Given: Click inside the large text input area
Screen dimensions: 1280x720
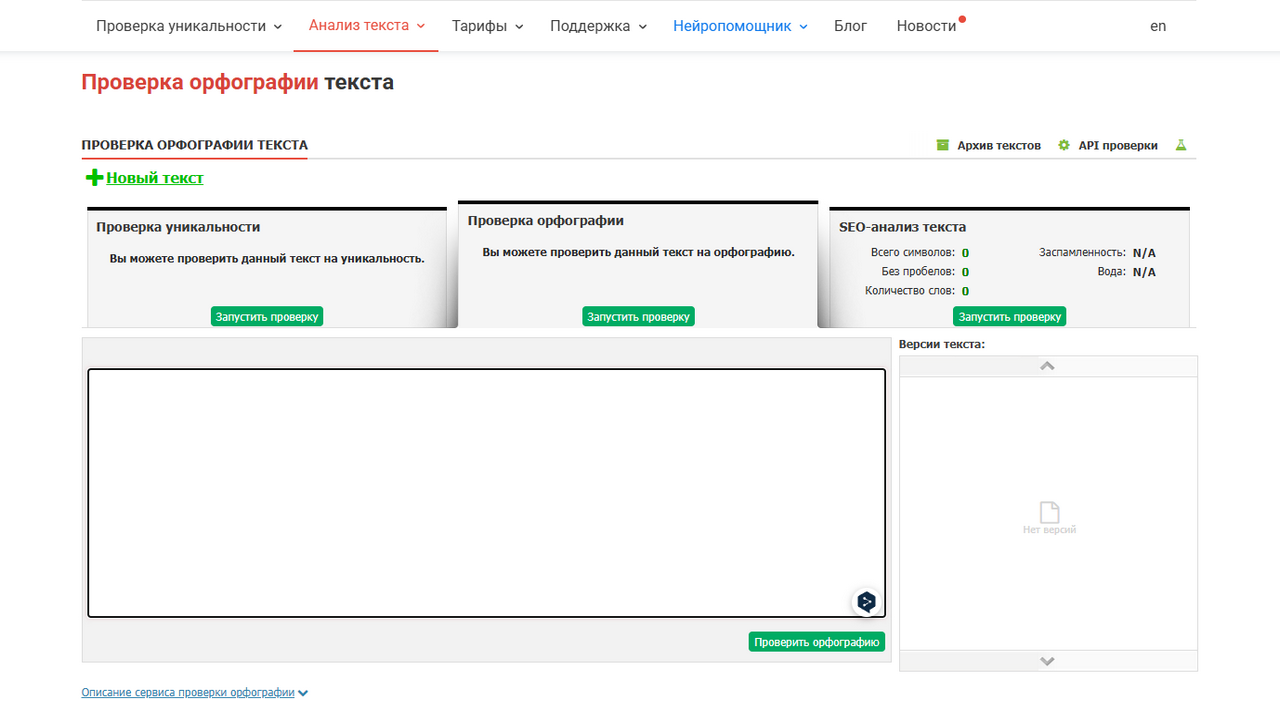Looking at the screenshot, I should point(486,493).
